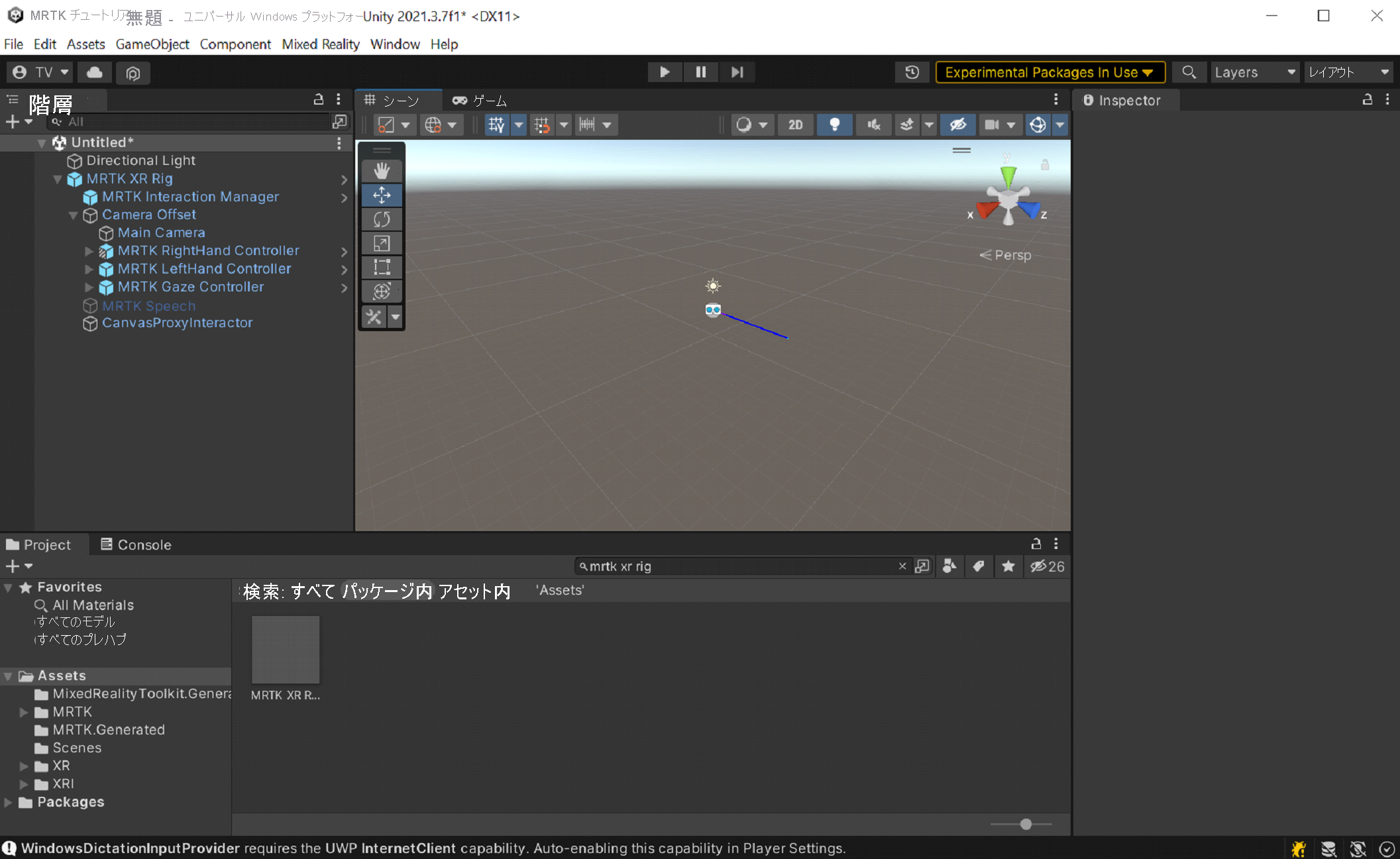
Task: Select the Scale tool in toolbar
Action: 382,242
